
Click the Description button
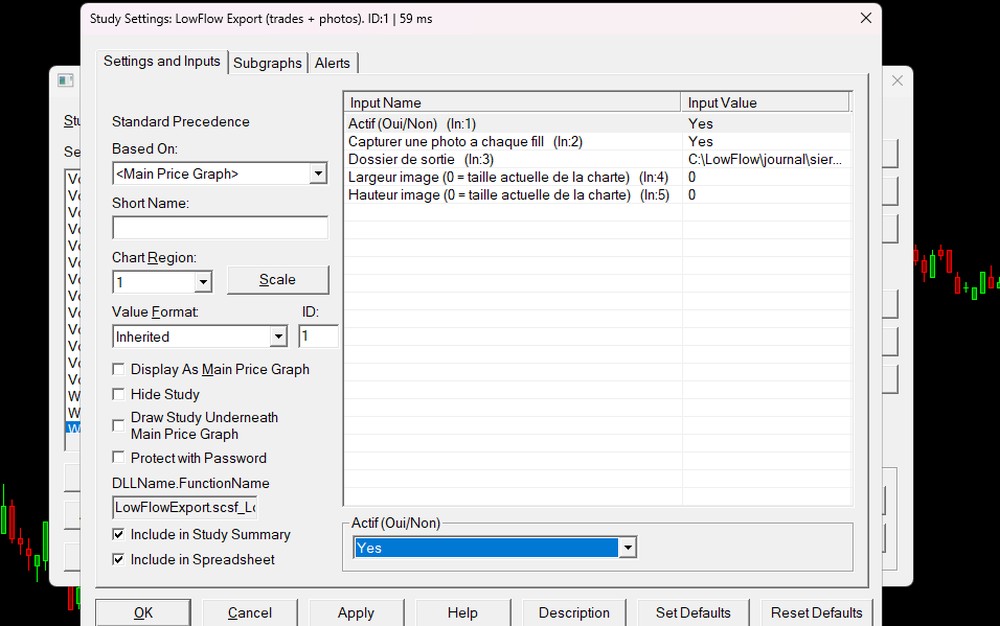click(x=574, y=613)
